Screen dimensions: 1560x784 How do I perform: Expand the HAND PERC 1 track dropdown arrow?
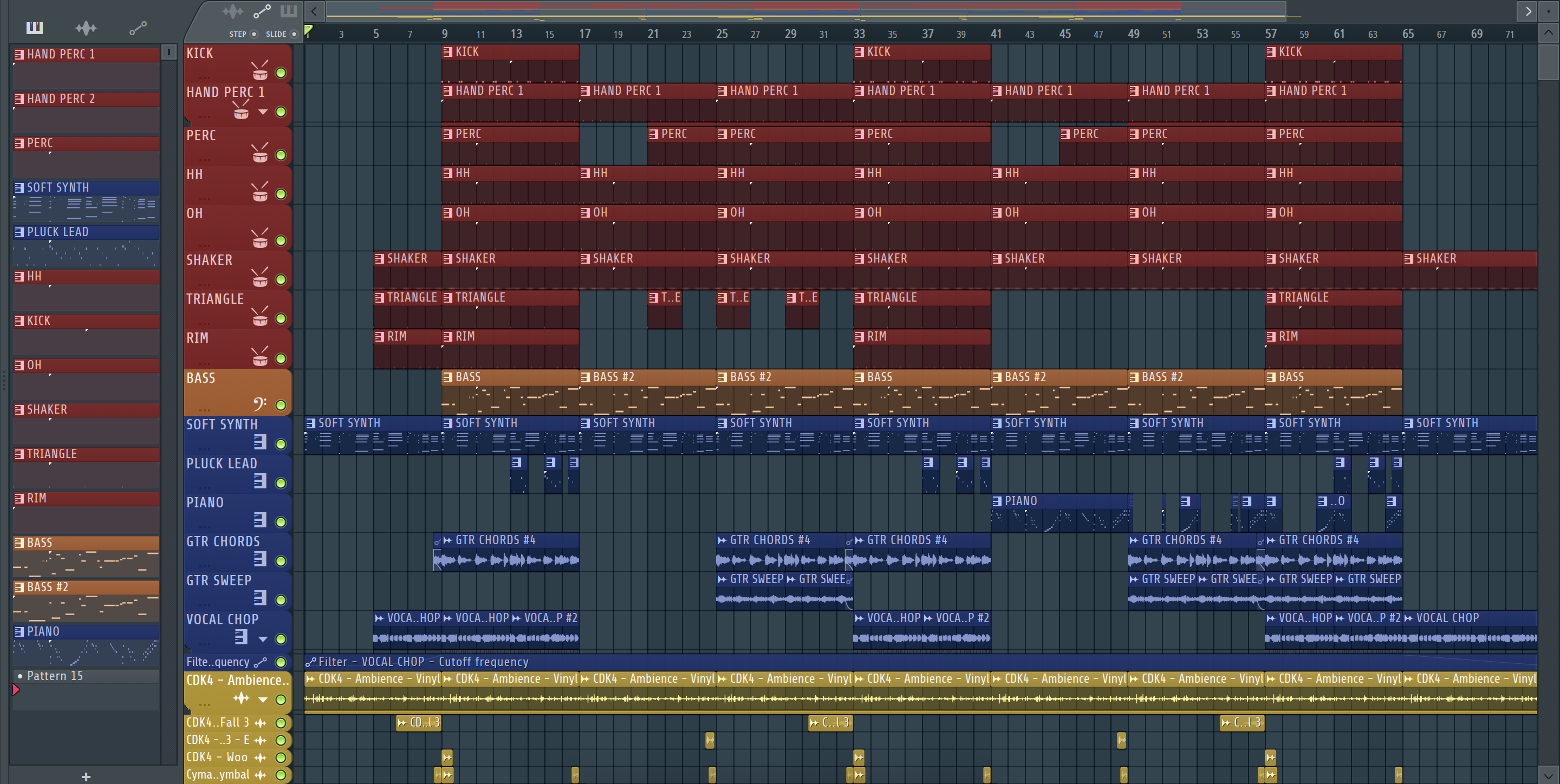click(x=263, y=112)
